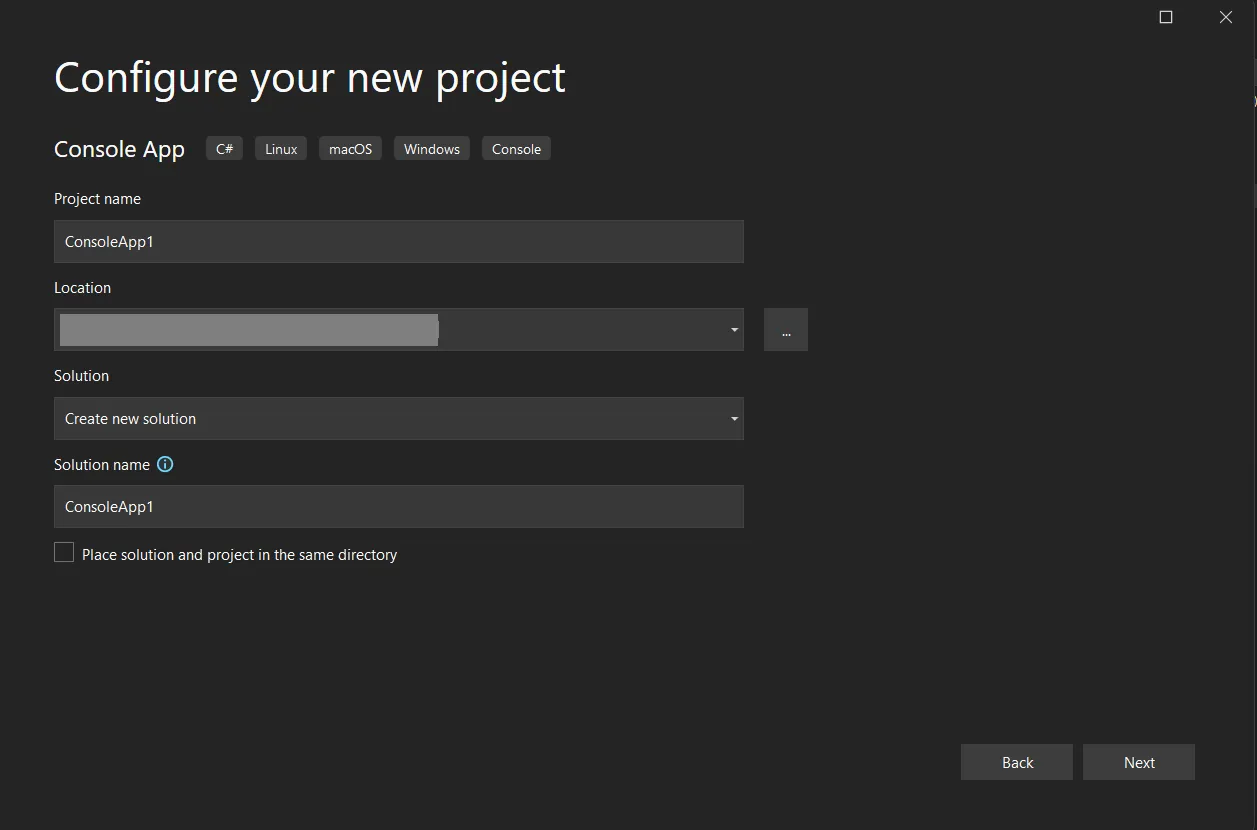The image size is (1257, 830).
Task: Click the Linux platform tag
Action: [281, 149]
